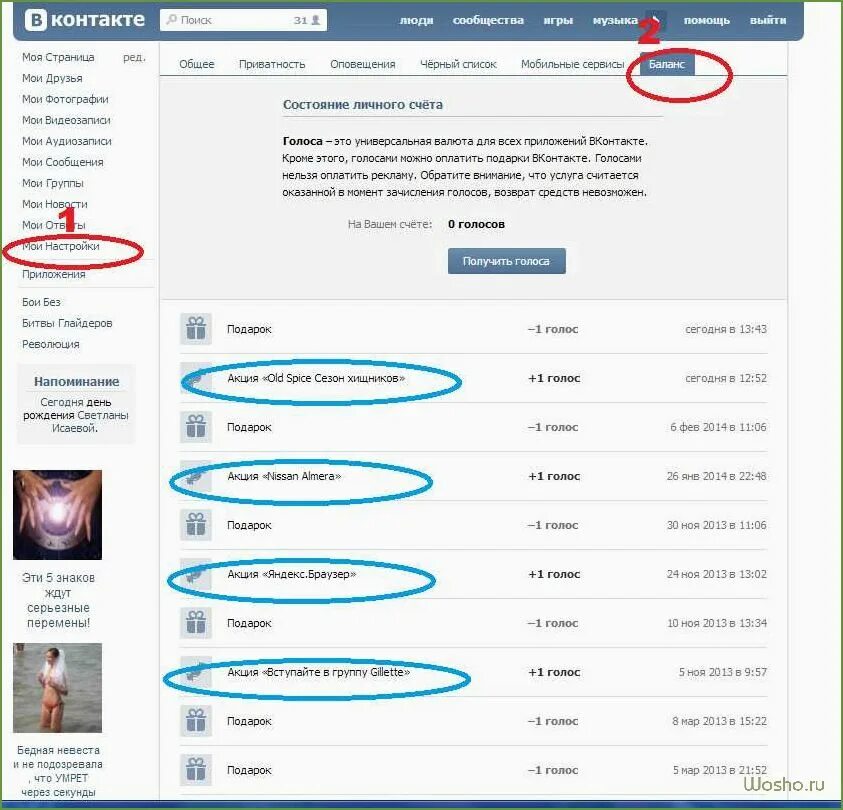The image size is (843, 810).
Task: Open музыка in the top menu
Action: (x=615, y=20)
